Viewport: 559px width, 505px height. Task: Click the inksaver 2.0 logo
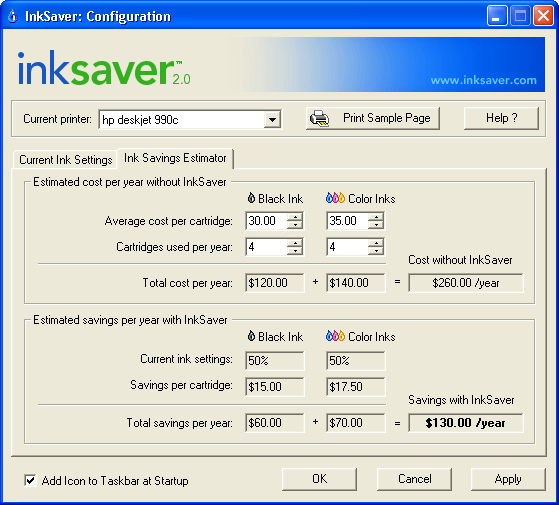[x=104, y=68]
